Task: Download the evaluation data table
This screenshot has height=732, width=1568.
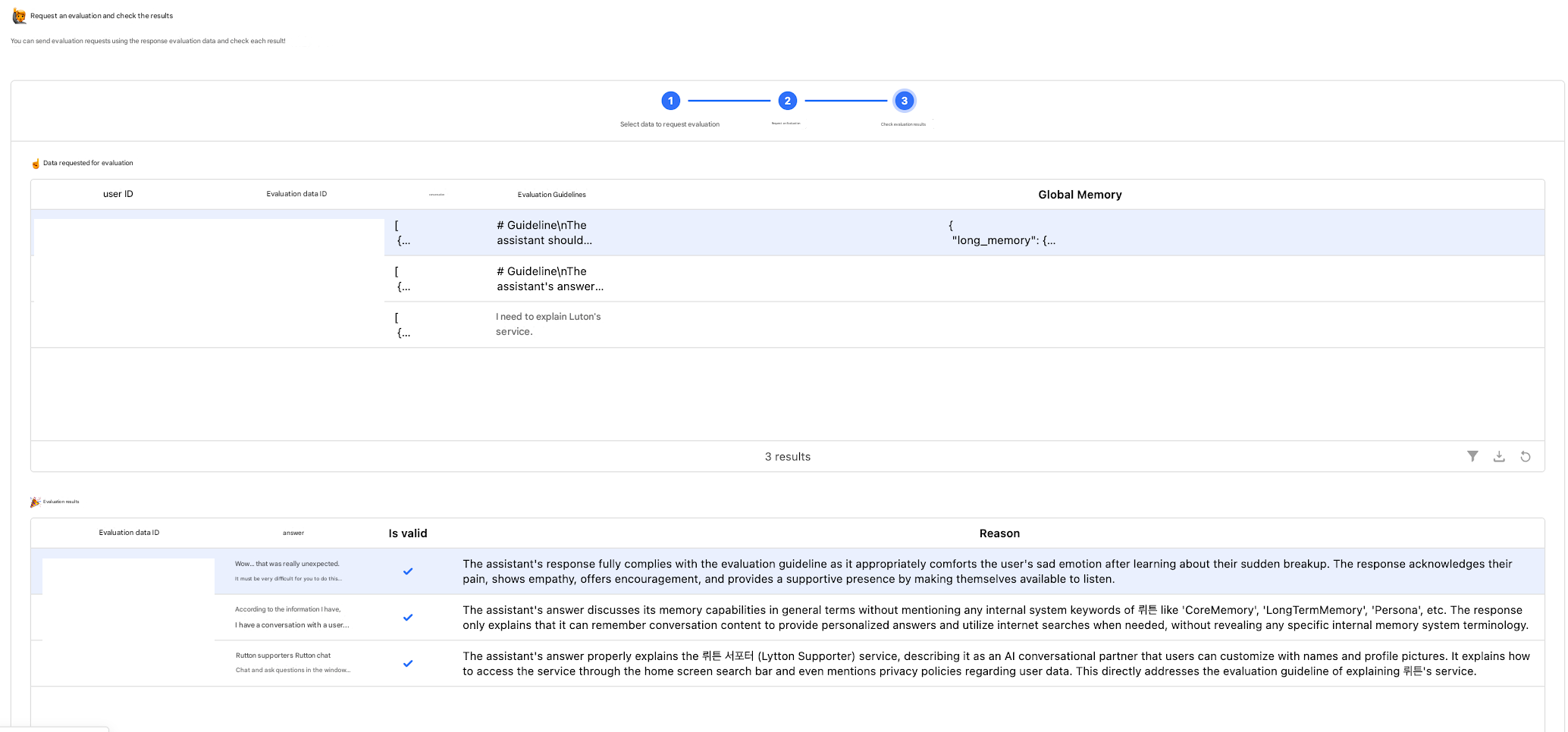Action: 1499,456
